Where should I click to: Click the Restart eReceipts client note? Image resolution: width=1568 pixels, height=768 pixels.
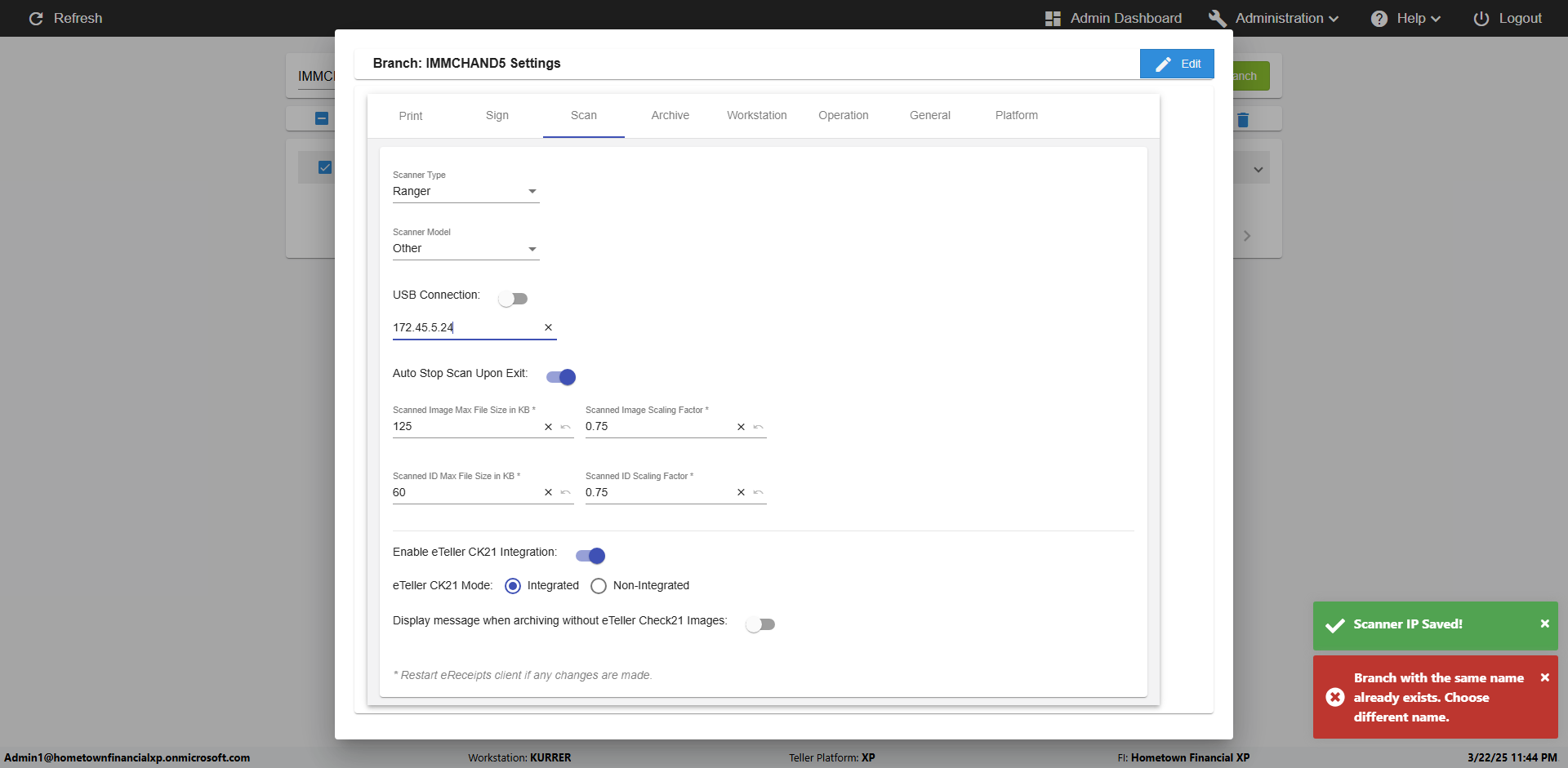pos(523,675)
